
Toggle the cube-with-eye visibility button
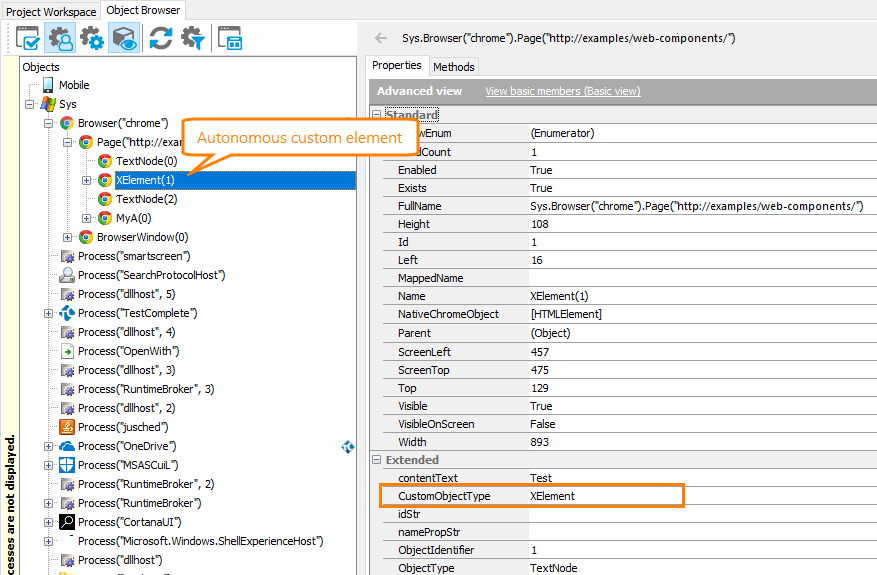click(124, 38)
